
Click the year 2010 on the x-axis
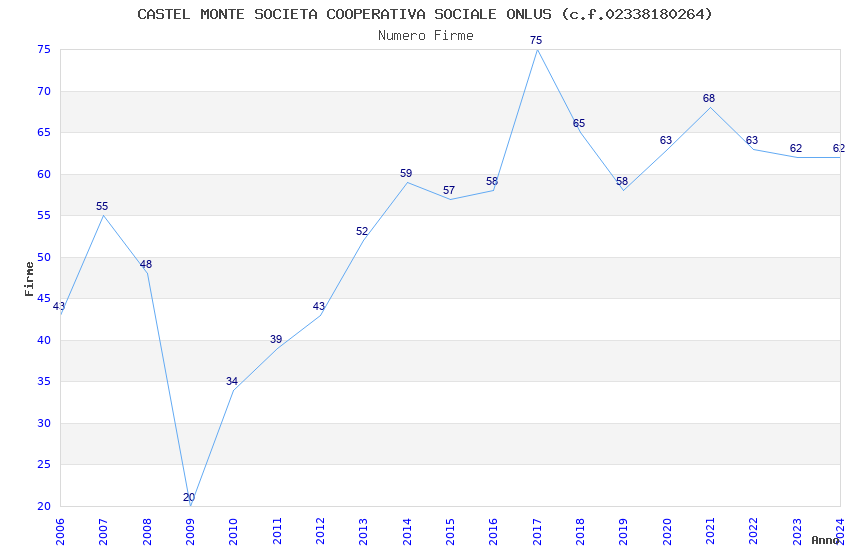click(234, 531)
